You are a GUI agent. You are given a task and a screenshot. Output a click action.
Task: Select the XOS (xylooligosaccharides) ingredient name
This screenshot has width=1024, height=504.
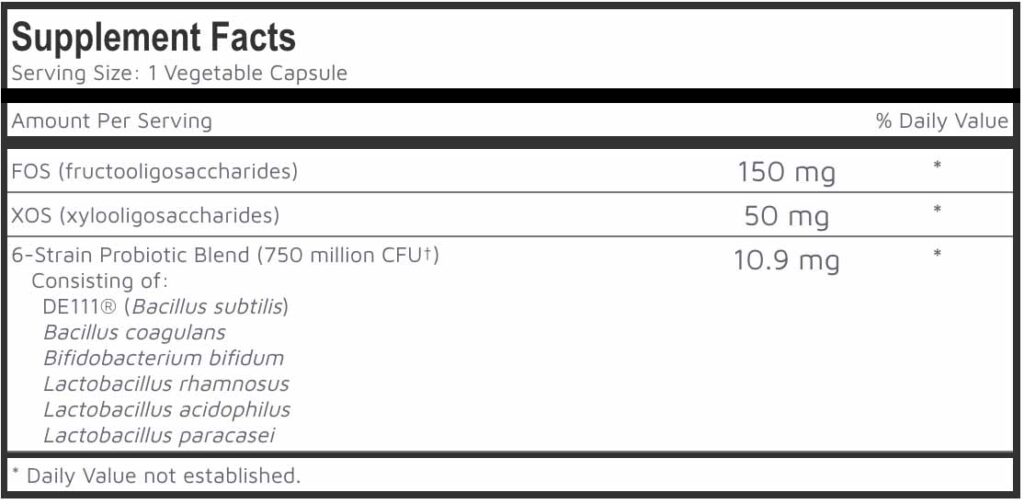[x=145, y=214]
